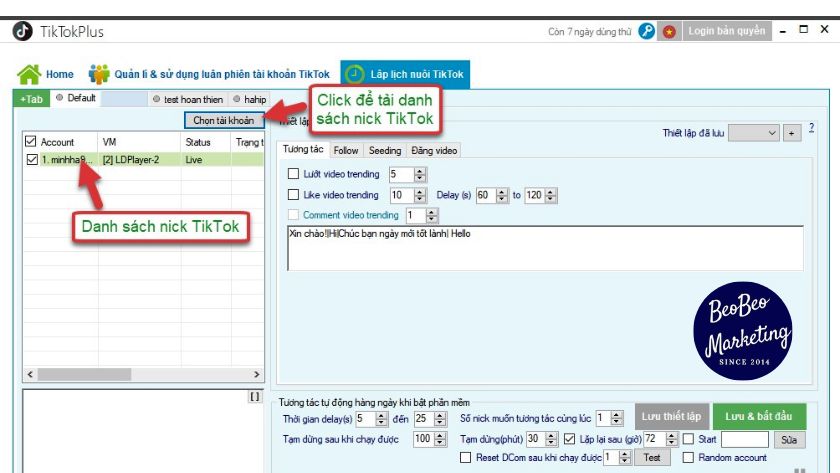Click the blue key license icon
This screenshot has width=840, height=473.
click(x=647, y=31)
